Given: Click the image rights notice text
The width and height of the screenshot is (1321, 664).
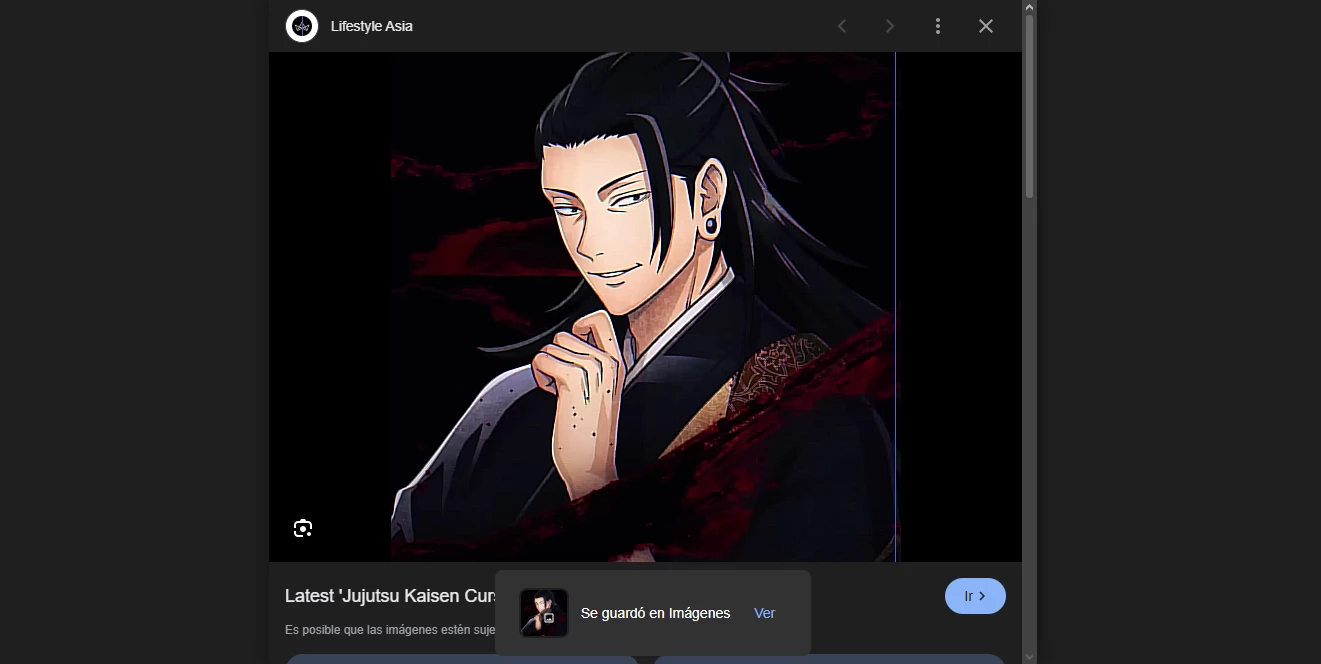Looking at the screenshot, I should pyautogui.click(x=391, y=630).
